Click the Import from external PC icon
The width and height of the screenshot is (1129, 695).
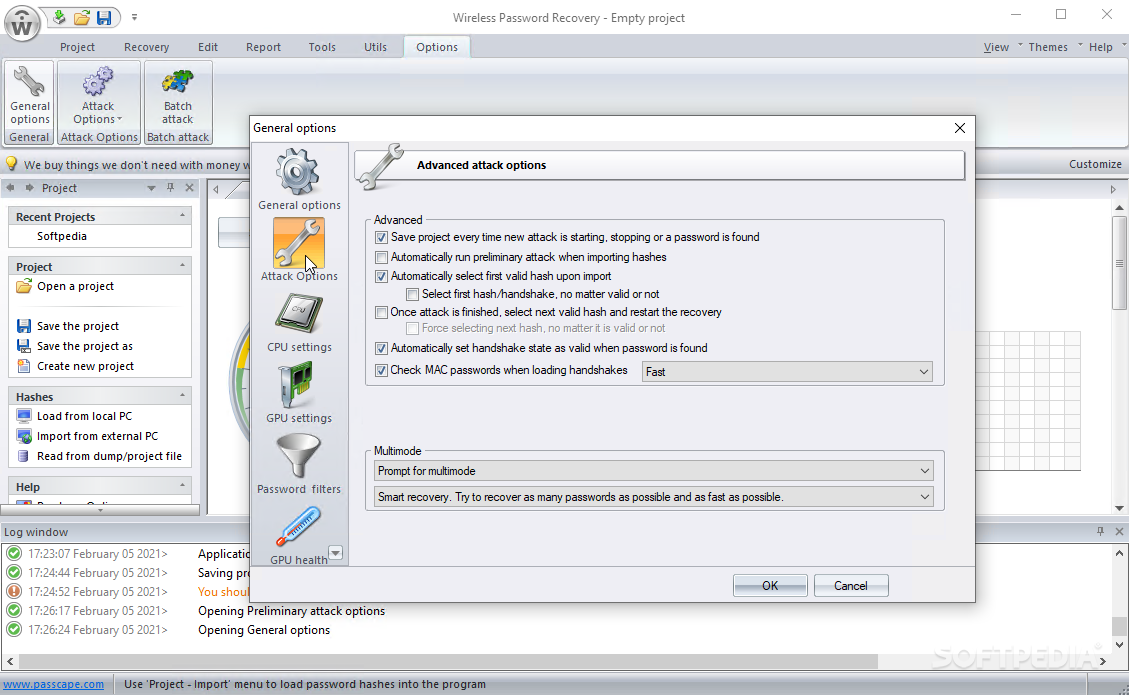click(x=24, y=436)
